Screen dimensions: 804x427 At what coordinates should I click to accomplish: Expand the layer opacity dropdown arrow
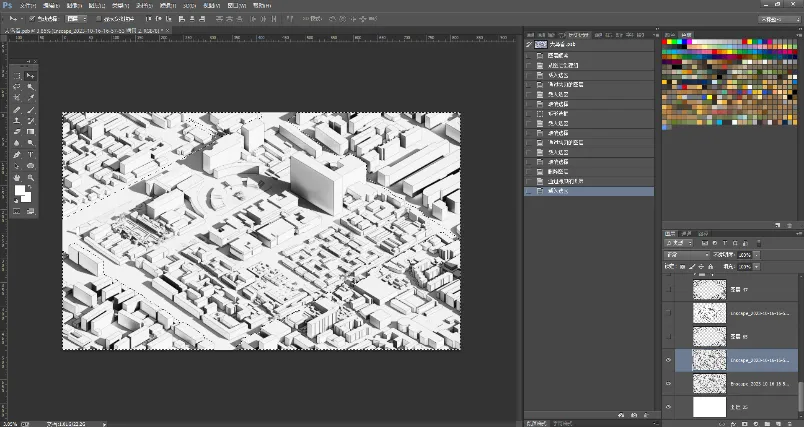(x=756, y=255)
